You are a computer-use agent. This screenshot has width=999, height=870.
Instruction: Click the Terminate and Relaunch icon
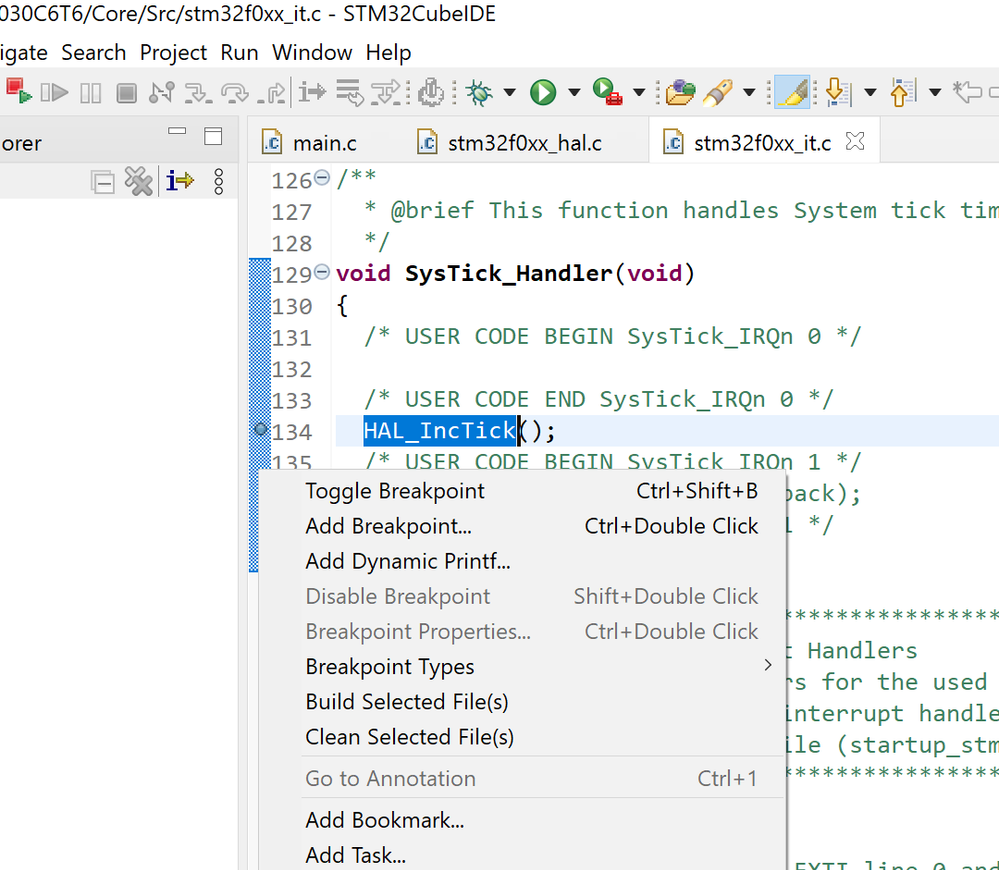click(x=18, y=91)
